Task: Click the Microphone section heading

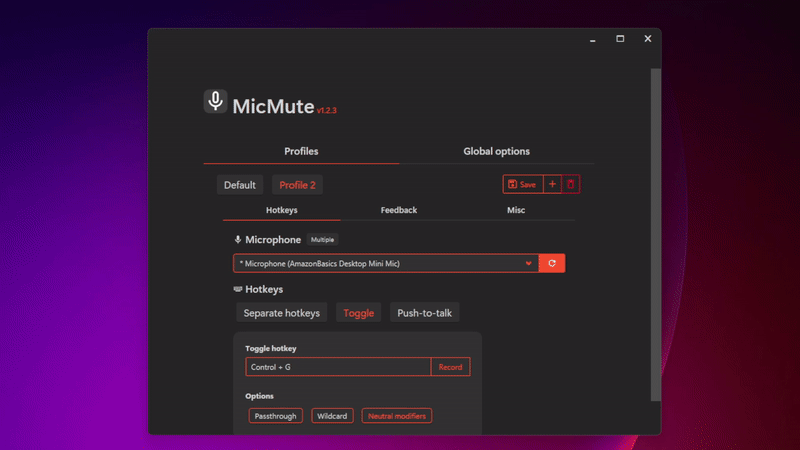Action: [273, 240]
